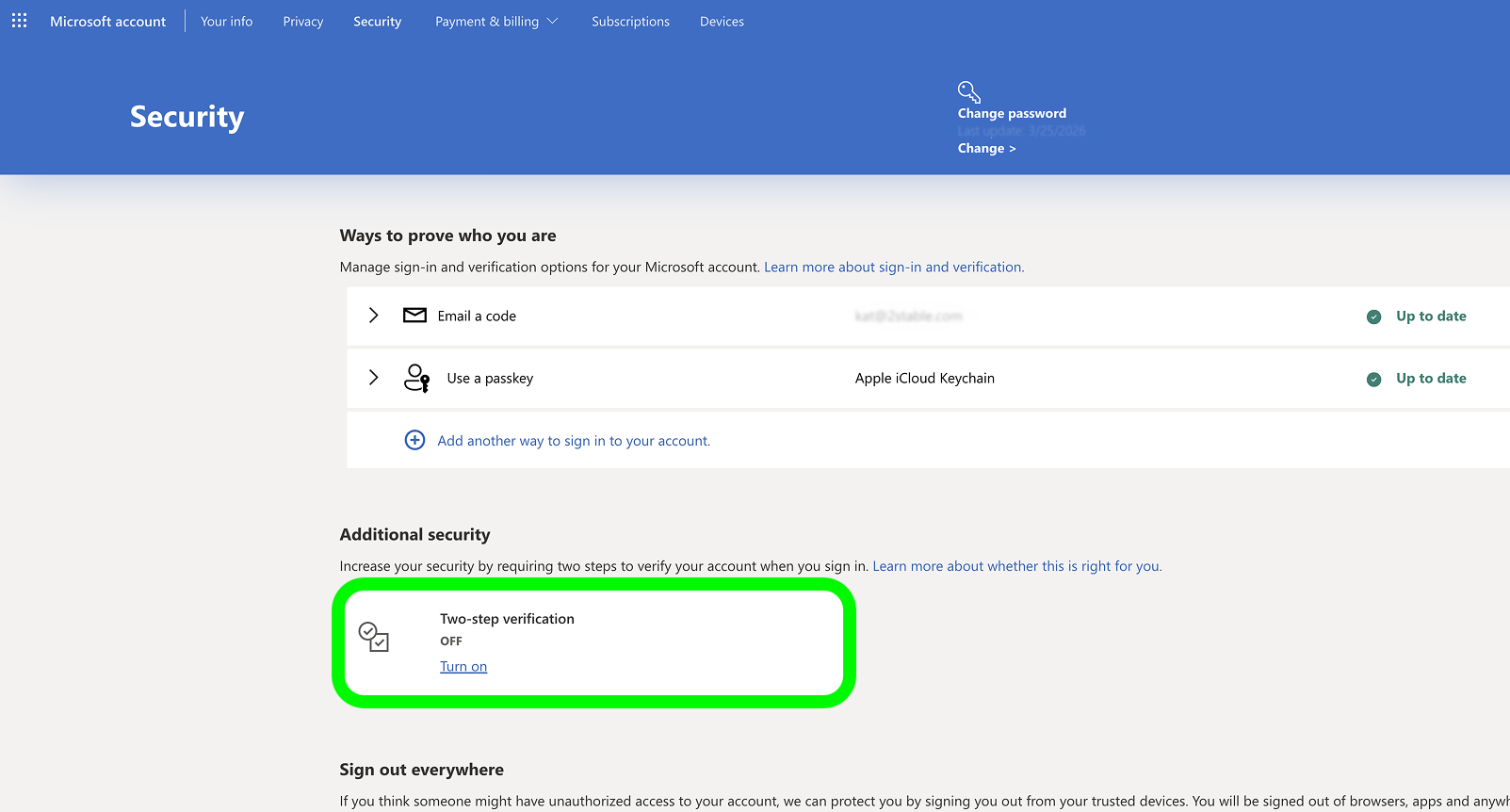The width and height of the screenshot is (1510, 812).
Task: Click the Additional security heading
Action: pyautogui.click(x=415, y=534)
